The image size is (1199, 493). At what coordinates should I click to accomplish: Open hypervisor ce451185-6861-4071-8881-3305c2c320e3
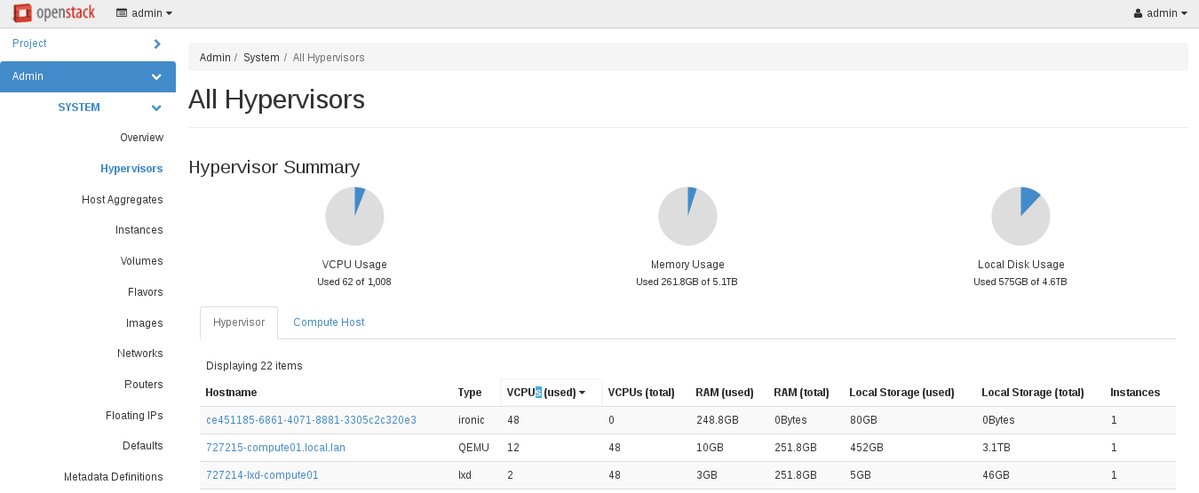coord(311,420)
